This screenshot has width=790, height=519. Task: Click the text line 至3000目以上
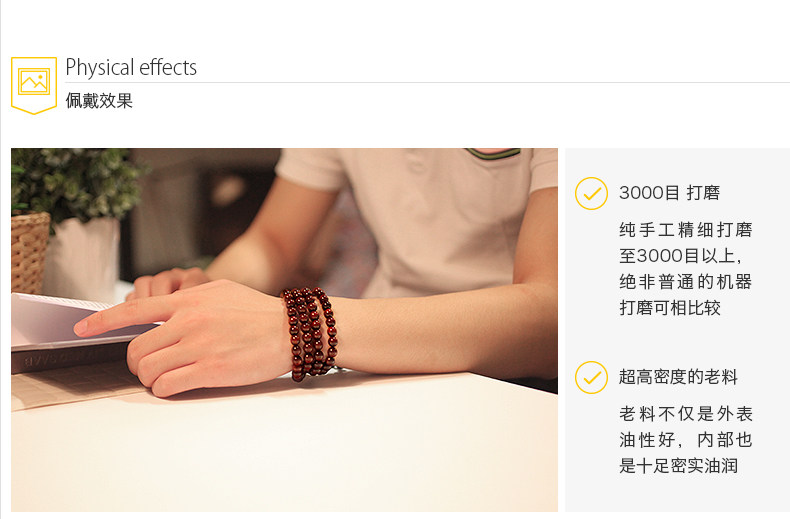point(680,256)
